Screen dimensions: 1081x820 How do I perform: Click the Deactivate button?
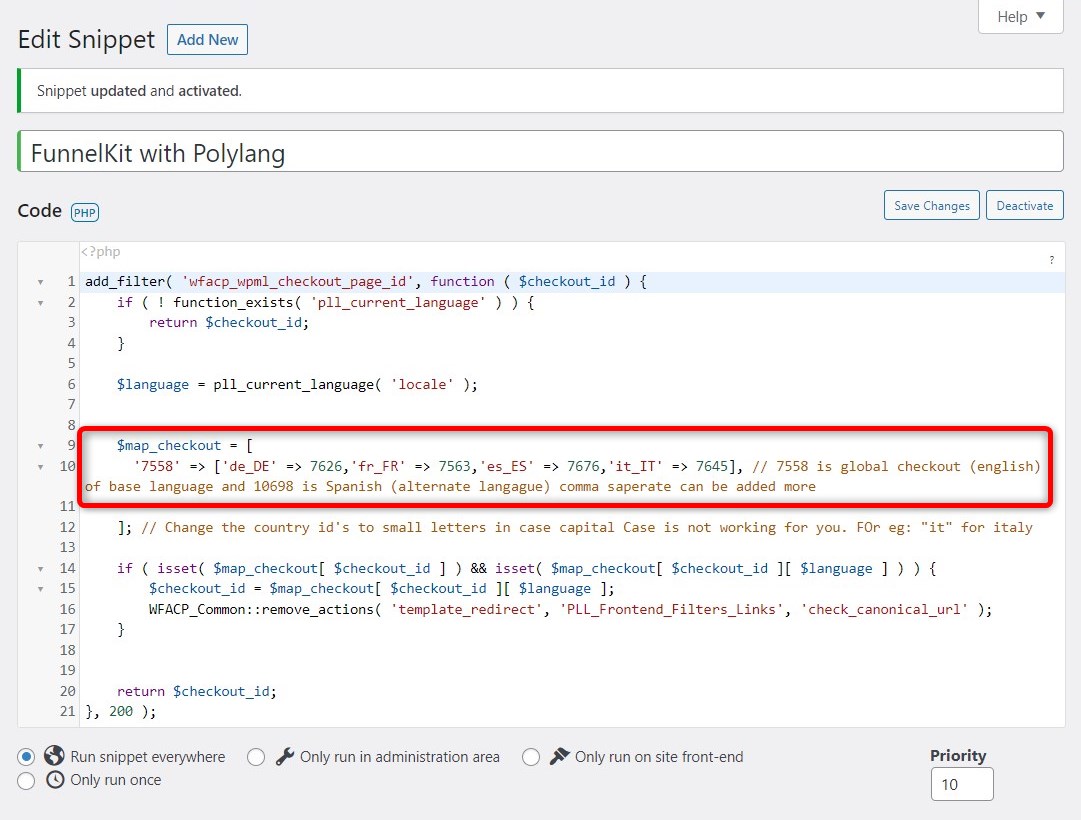tap(1024, 205)
